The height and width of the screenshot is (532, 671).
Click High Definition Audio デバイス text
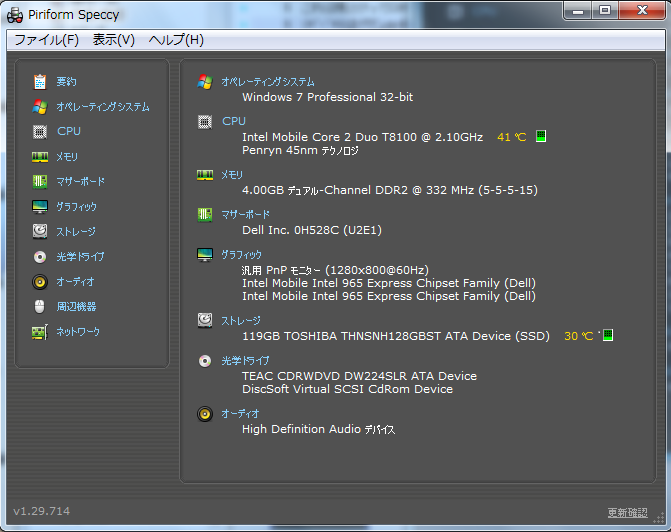[x=319, y=429]
